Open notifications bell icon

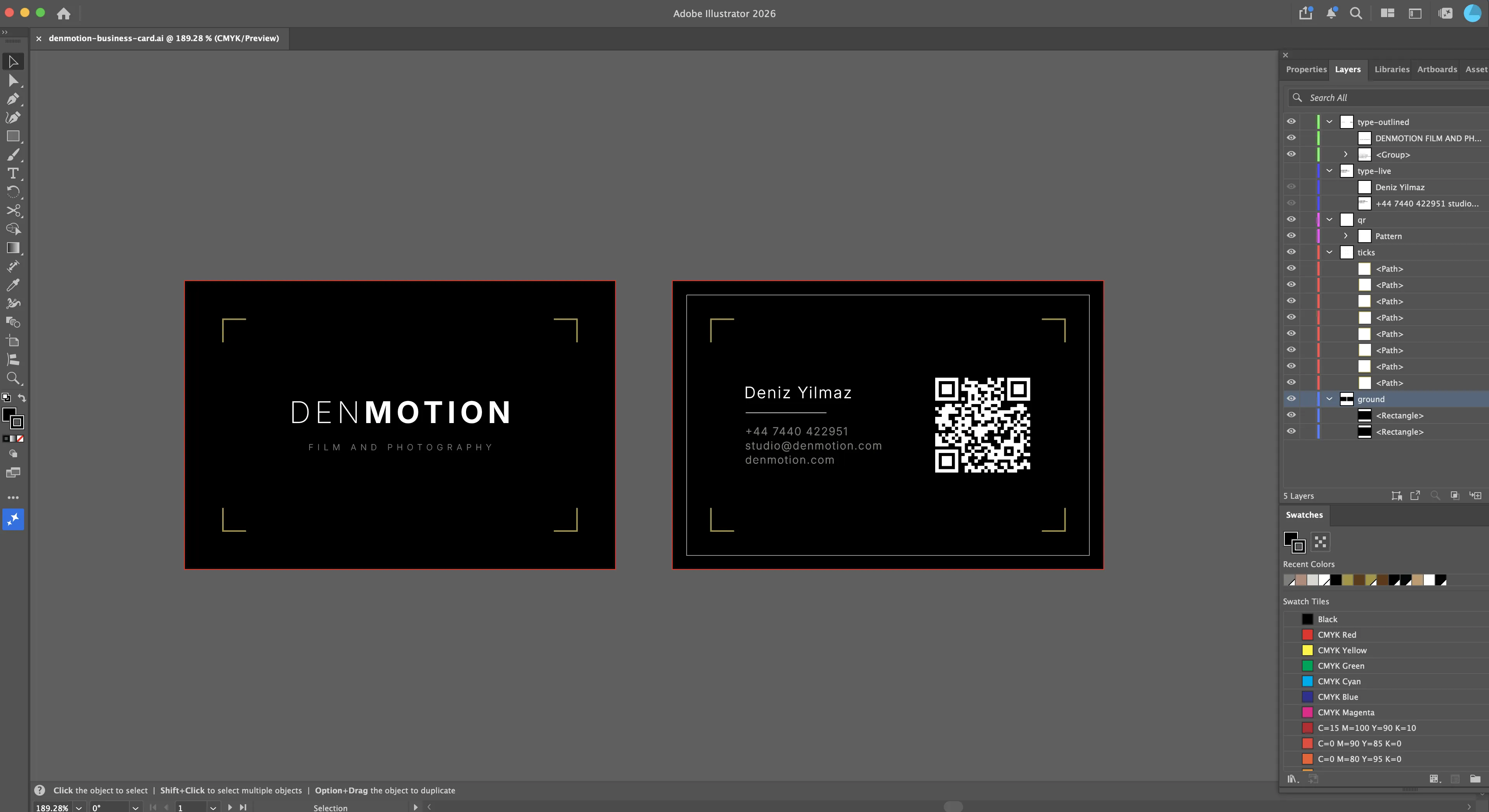pyautogui.click(x=1331, y=13)
